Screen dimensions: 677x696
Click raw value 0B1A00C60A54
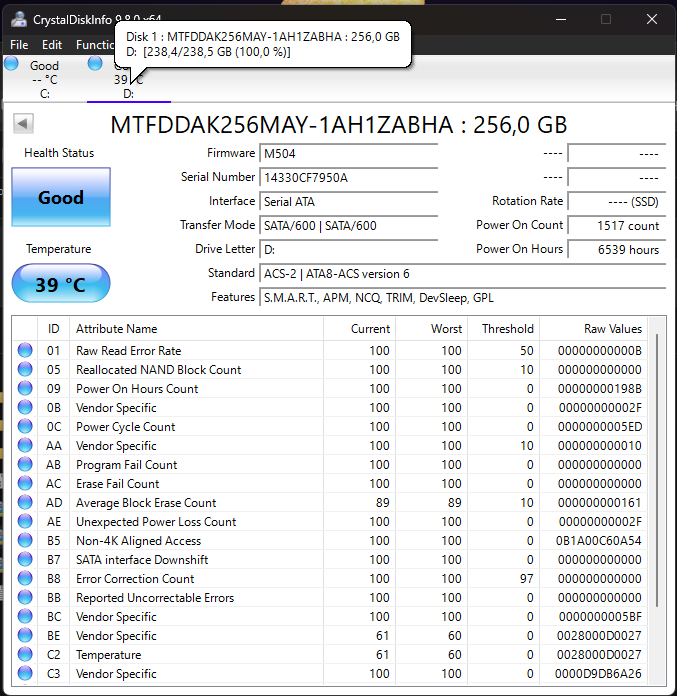pos(598,541)
